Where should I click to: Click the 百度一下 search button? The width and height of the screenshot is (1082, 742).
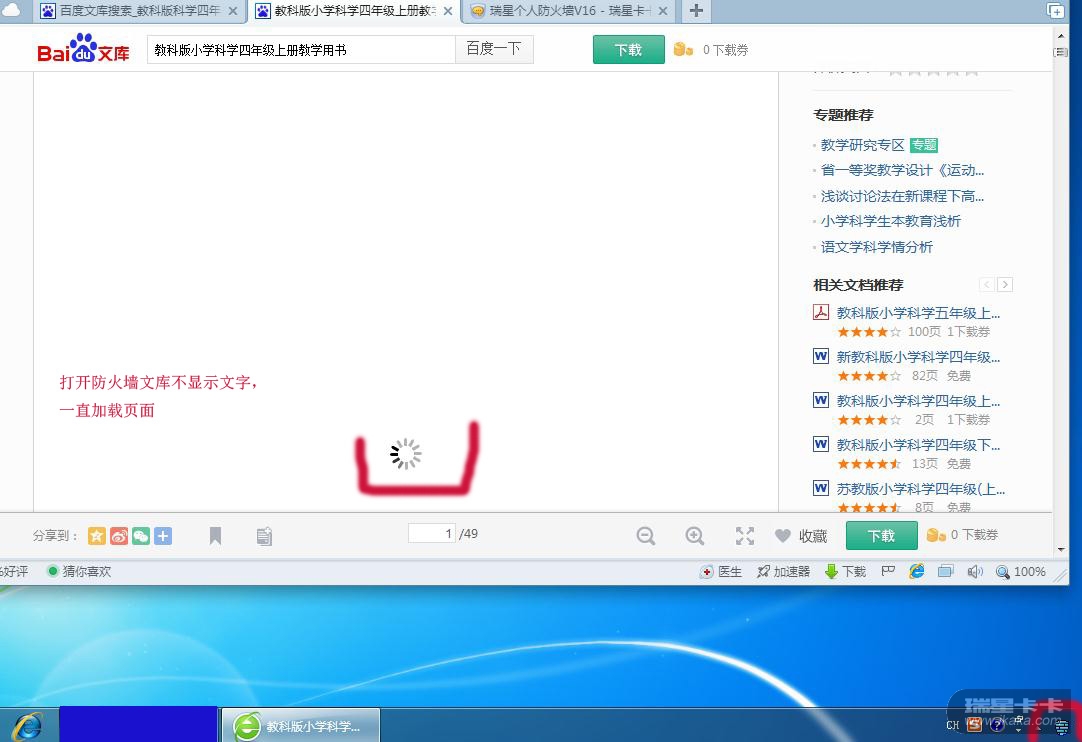click(x=494, y=49)
